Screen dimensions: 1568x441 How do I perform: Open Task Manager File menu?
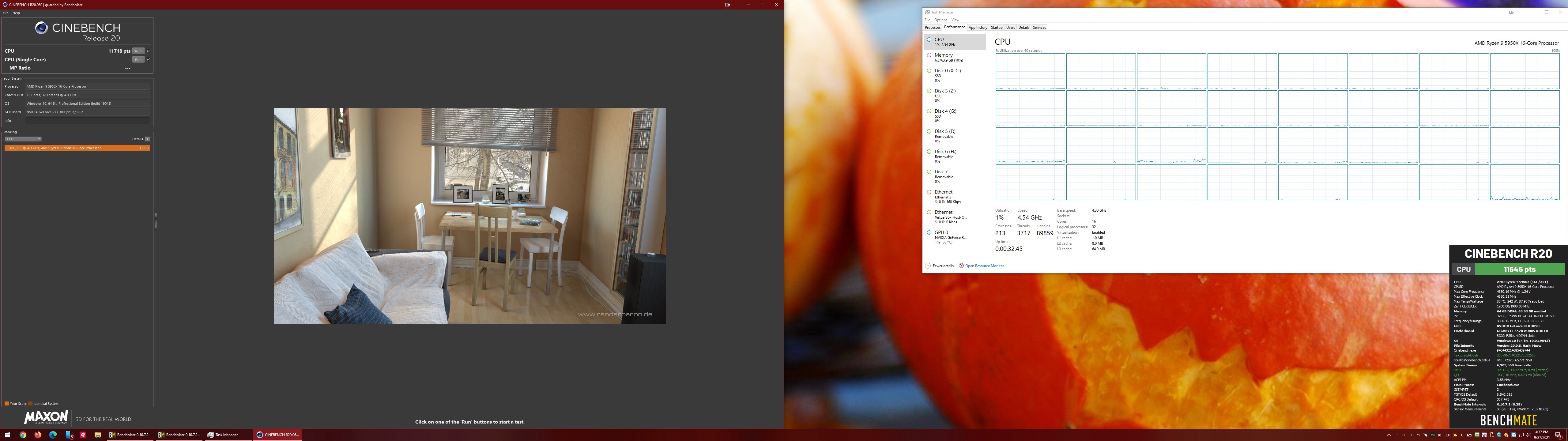coord(927,20)
